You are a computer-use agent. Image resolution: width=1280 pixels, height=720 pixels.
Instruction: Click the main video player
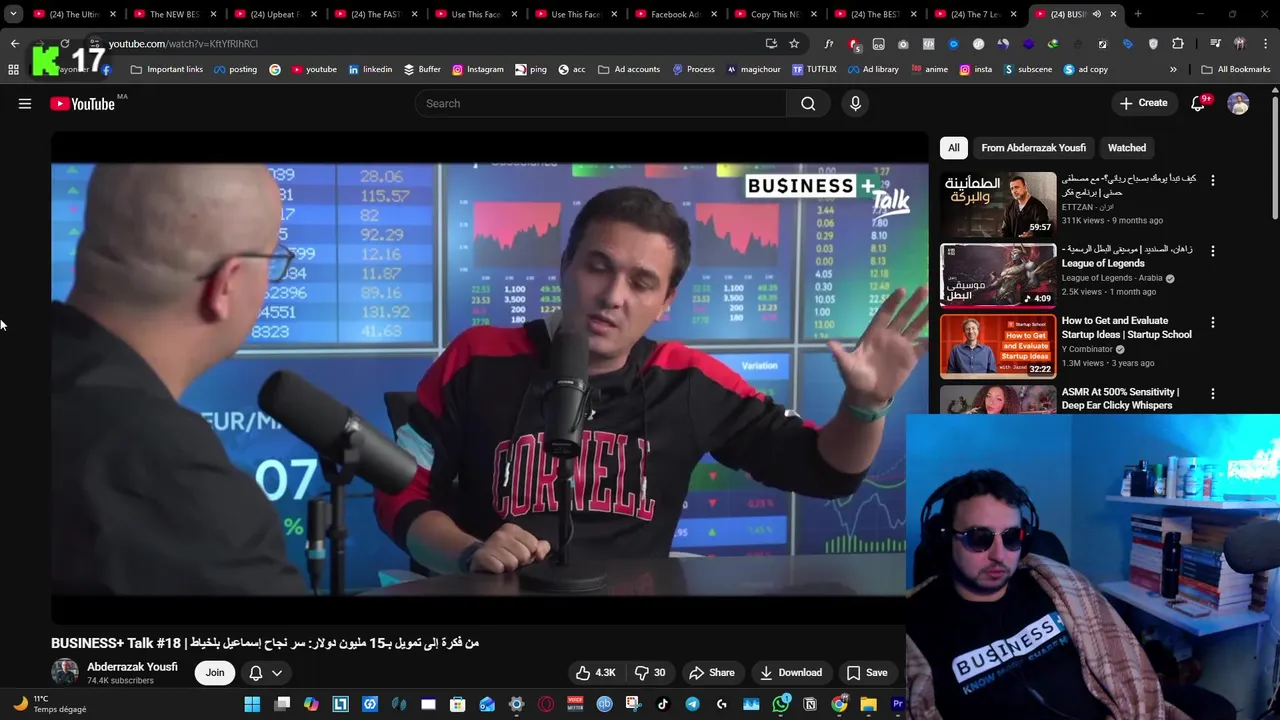click(x=490, y=378)
